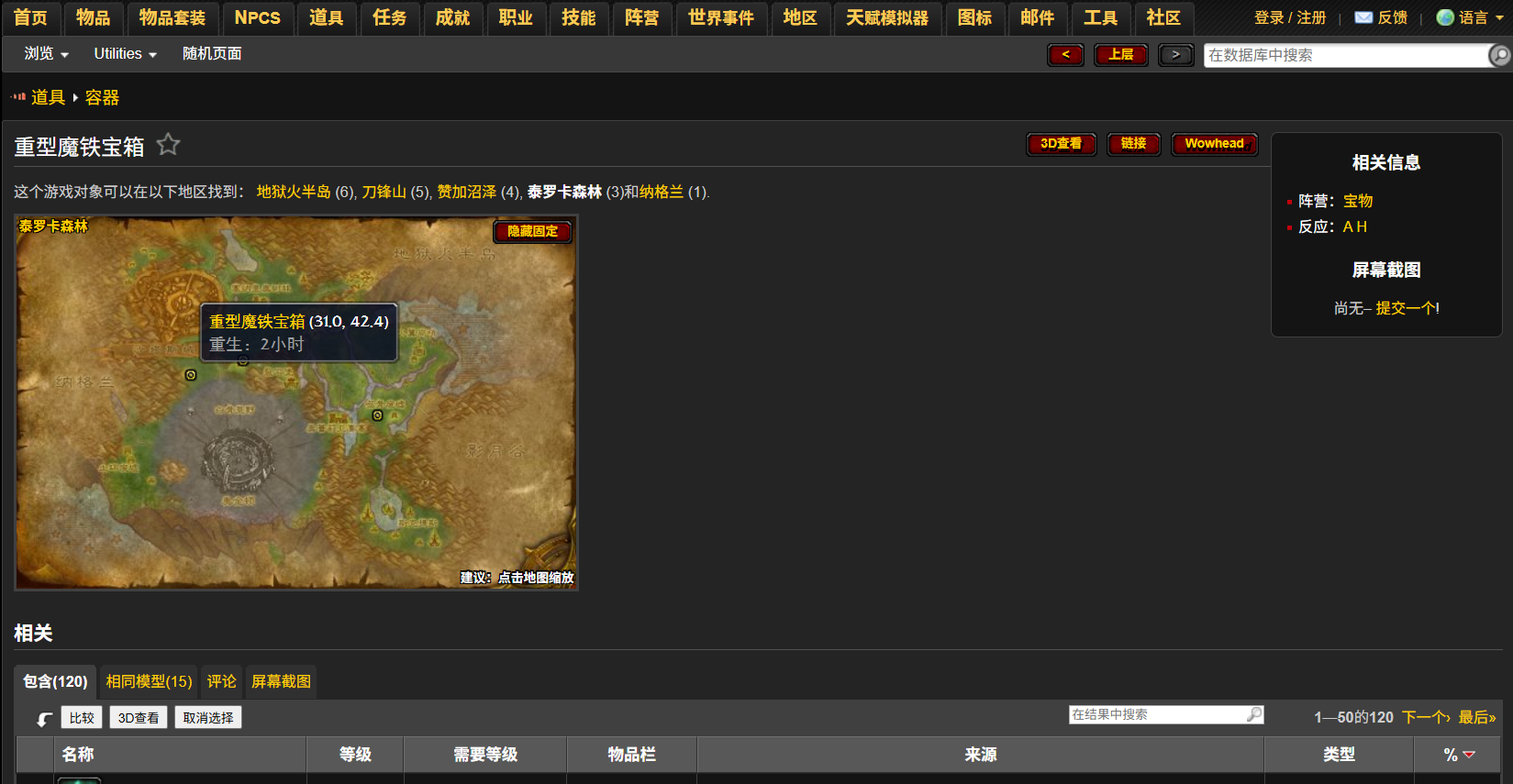The image size is (1513, 784).
Task: Sort table by 等级 column
Action: click(355, 755)
